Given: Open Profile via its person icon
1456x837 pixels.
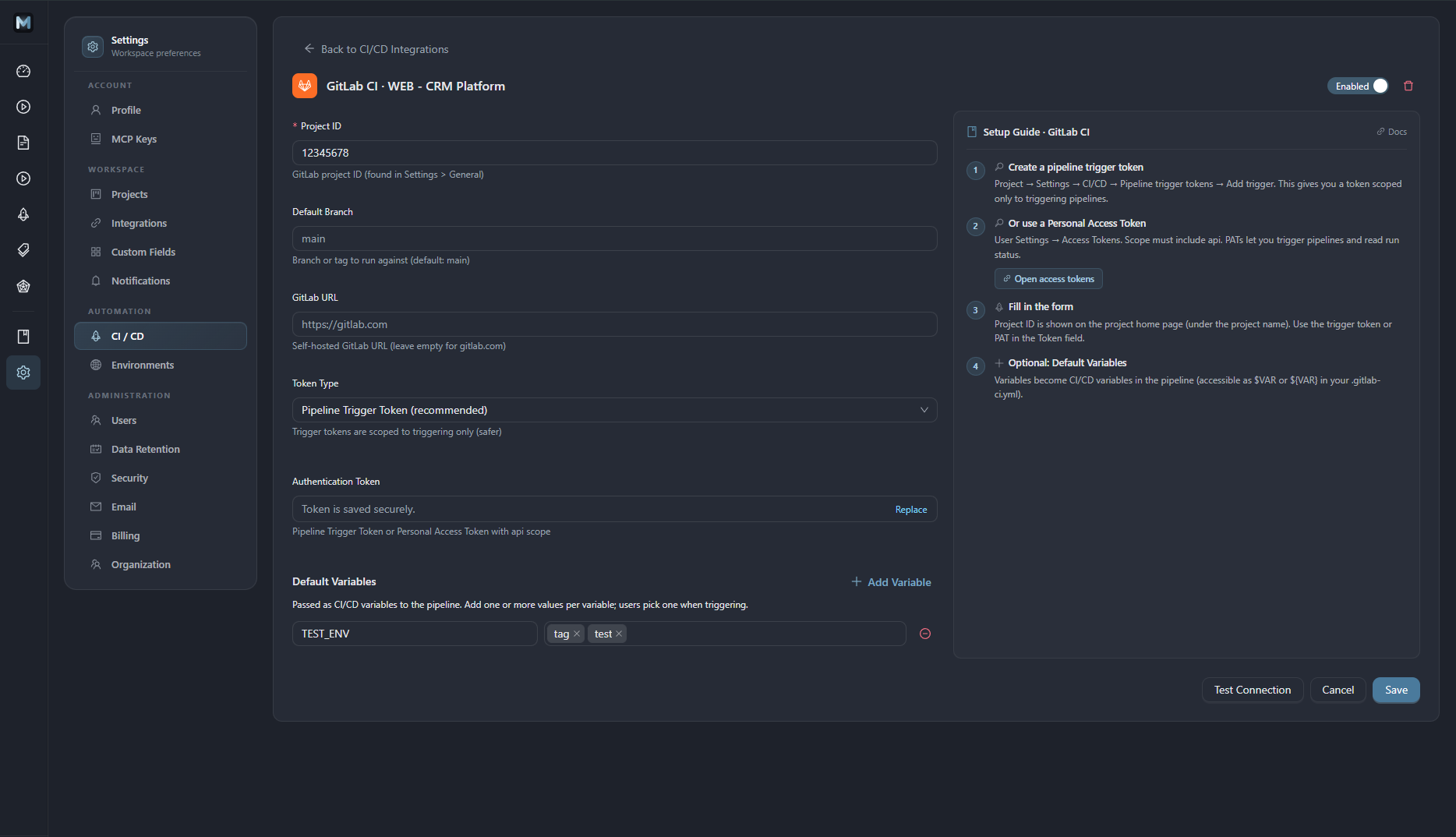Looking at the screenshot, I should pos(96,110).
